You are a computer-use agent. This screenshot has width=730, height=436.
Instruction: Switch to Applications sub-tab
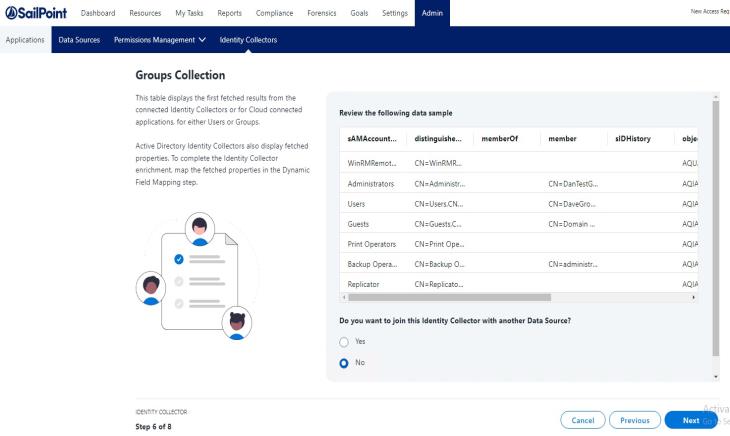tap(25, 40)
